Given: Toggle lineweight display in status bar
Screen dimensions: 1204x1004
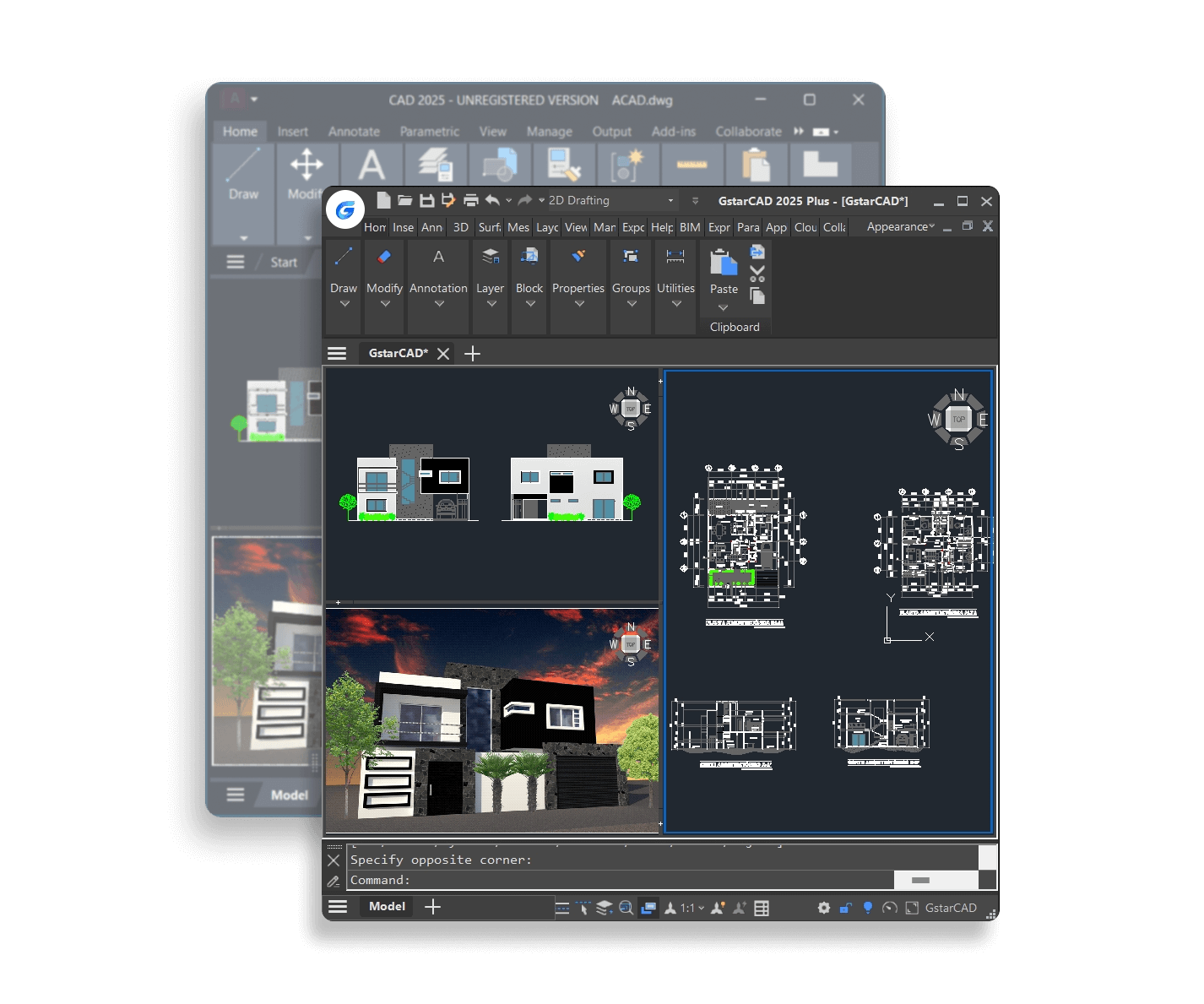Looking at the screenshot, I should 562,908.
